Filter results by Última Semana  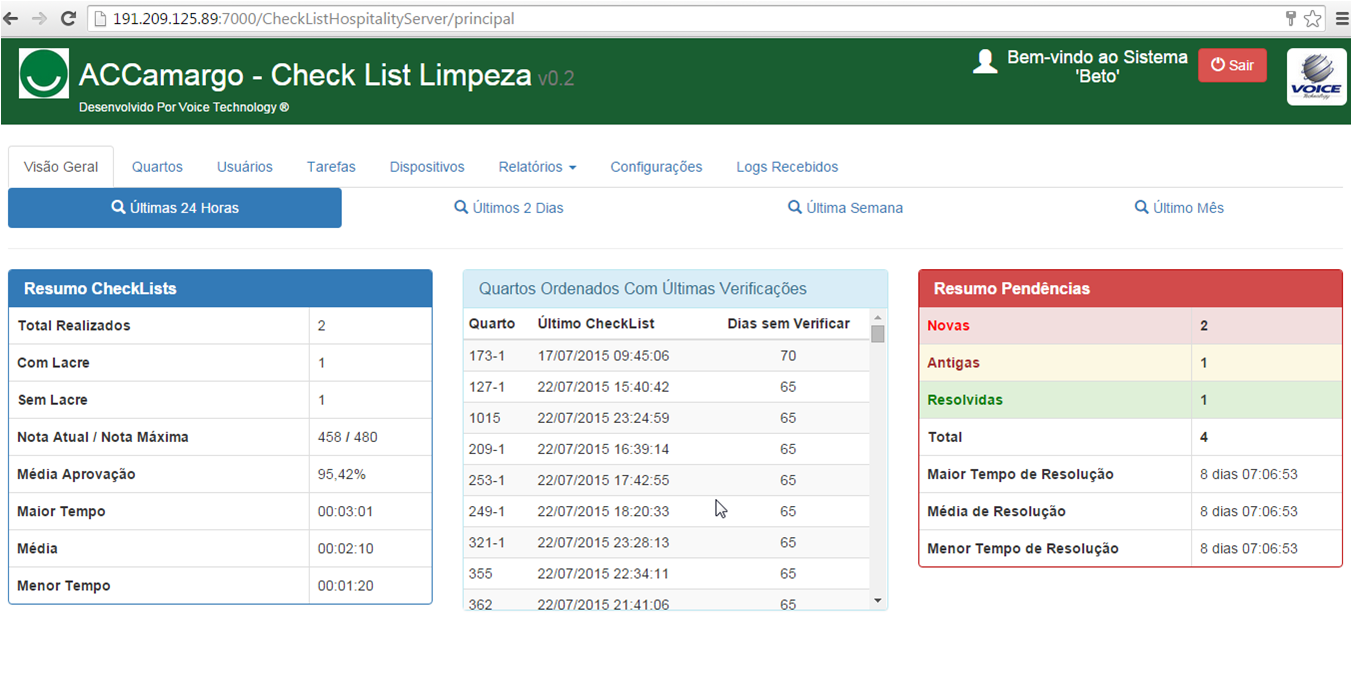tap(845, 208)
